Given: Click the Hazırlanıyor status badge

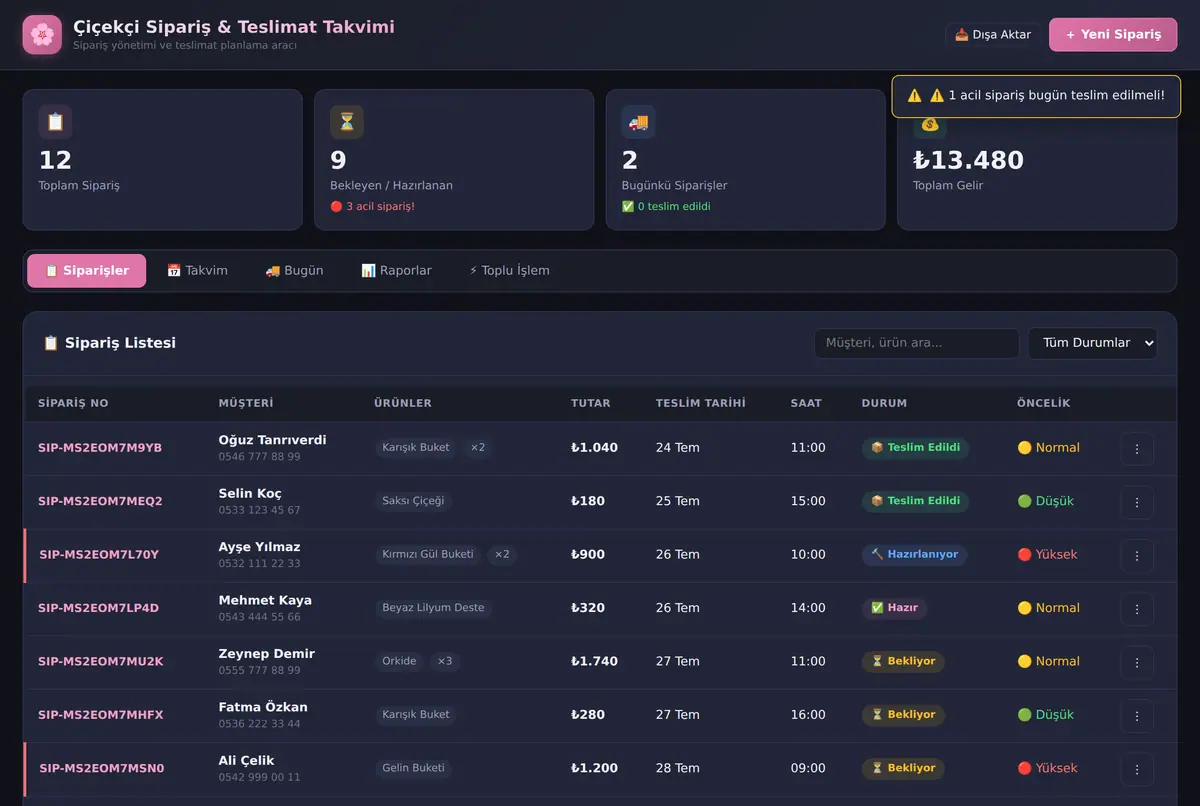Looking at the screenshot, I should 914,555.
